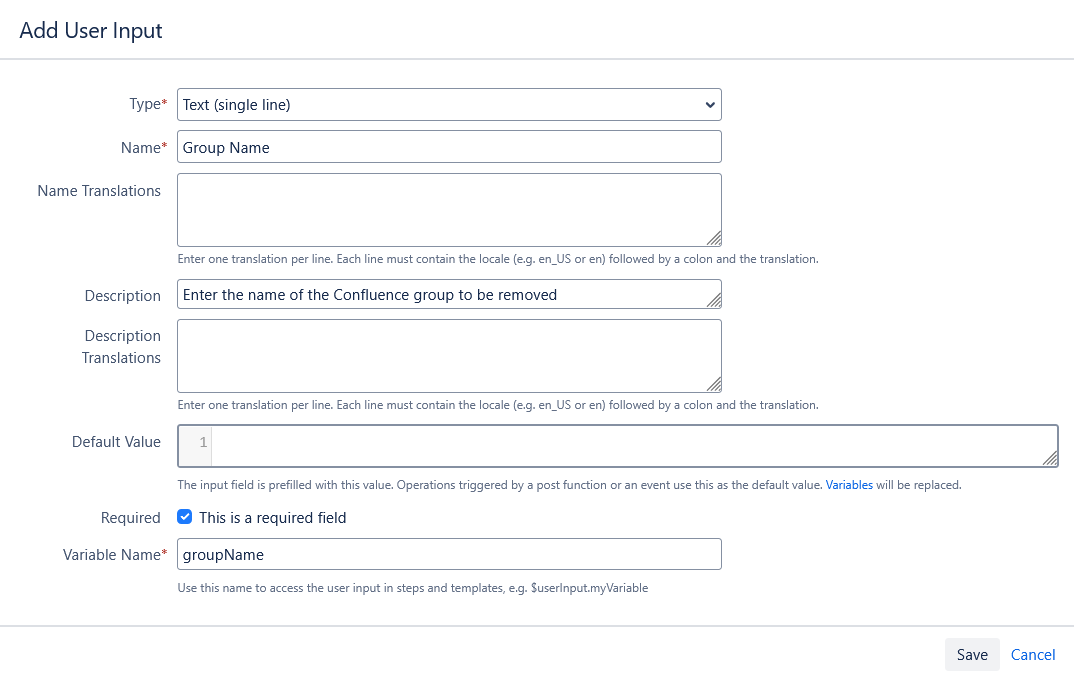Click into the Variable Name field

click(449, 554)
